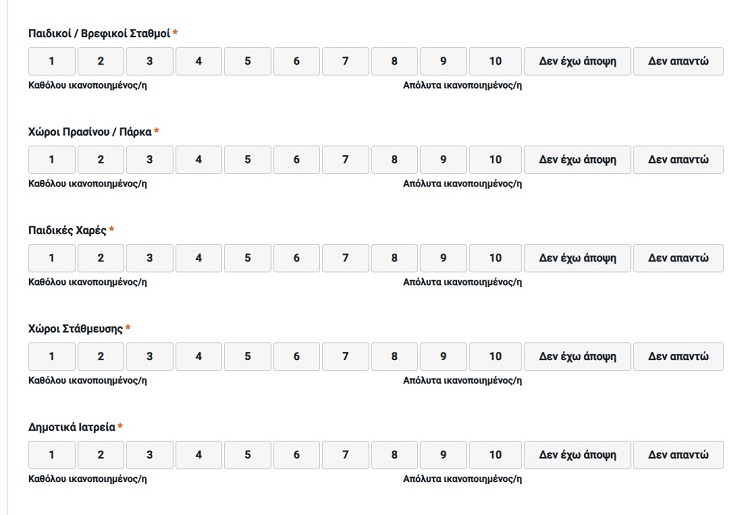This screenshot has width=744, height=515.
Task: Select rating 8 for Χώροι Στάθμευσης
Action: (394, 356)
